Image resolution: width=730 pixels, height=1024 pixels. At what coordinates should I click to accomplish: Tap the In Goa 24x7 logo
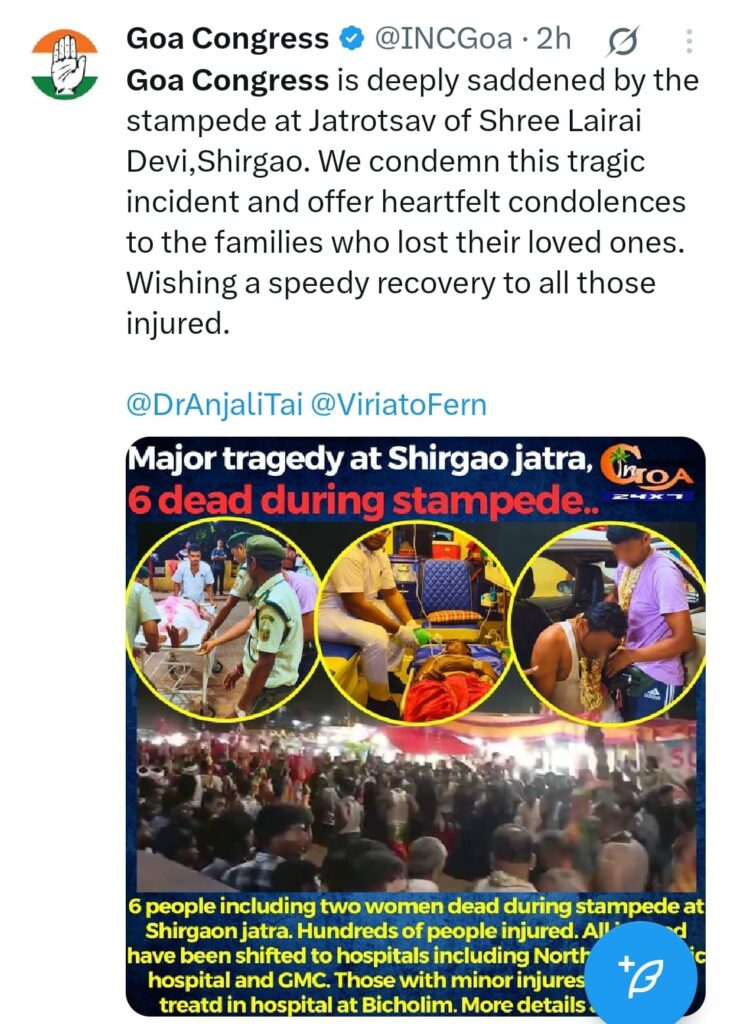coord(646,472)
